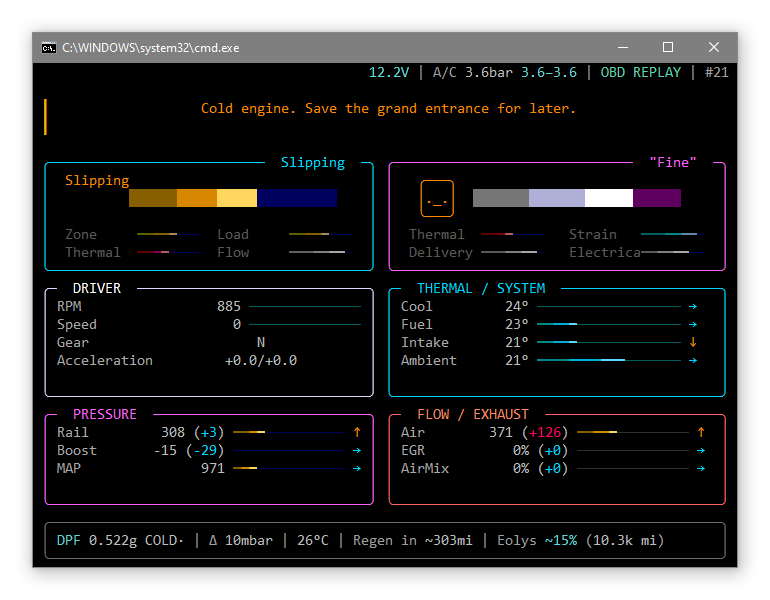Click the "Fine" panel title
This screenshot has height=600, width=770.
[673, 163]
